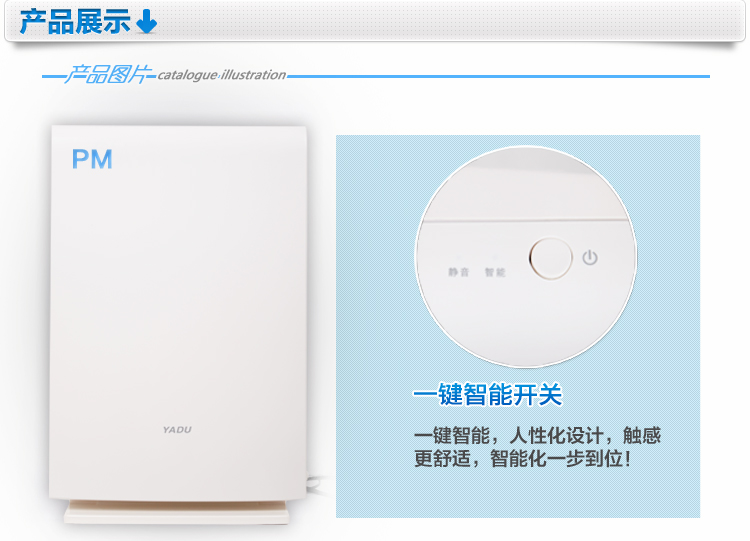Screen dimensions: 750x541
Task: Click the light blue feature panel background
Action: click(x=518, y=326)
